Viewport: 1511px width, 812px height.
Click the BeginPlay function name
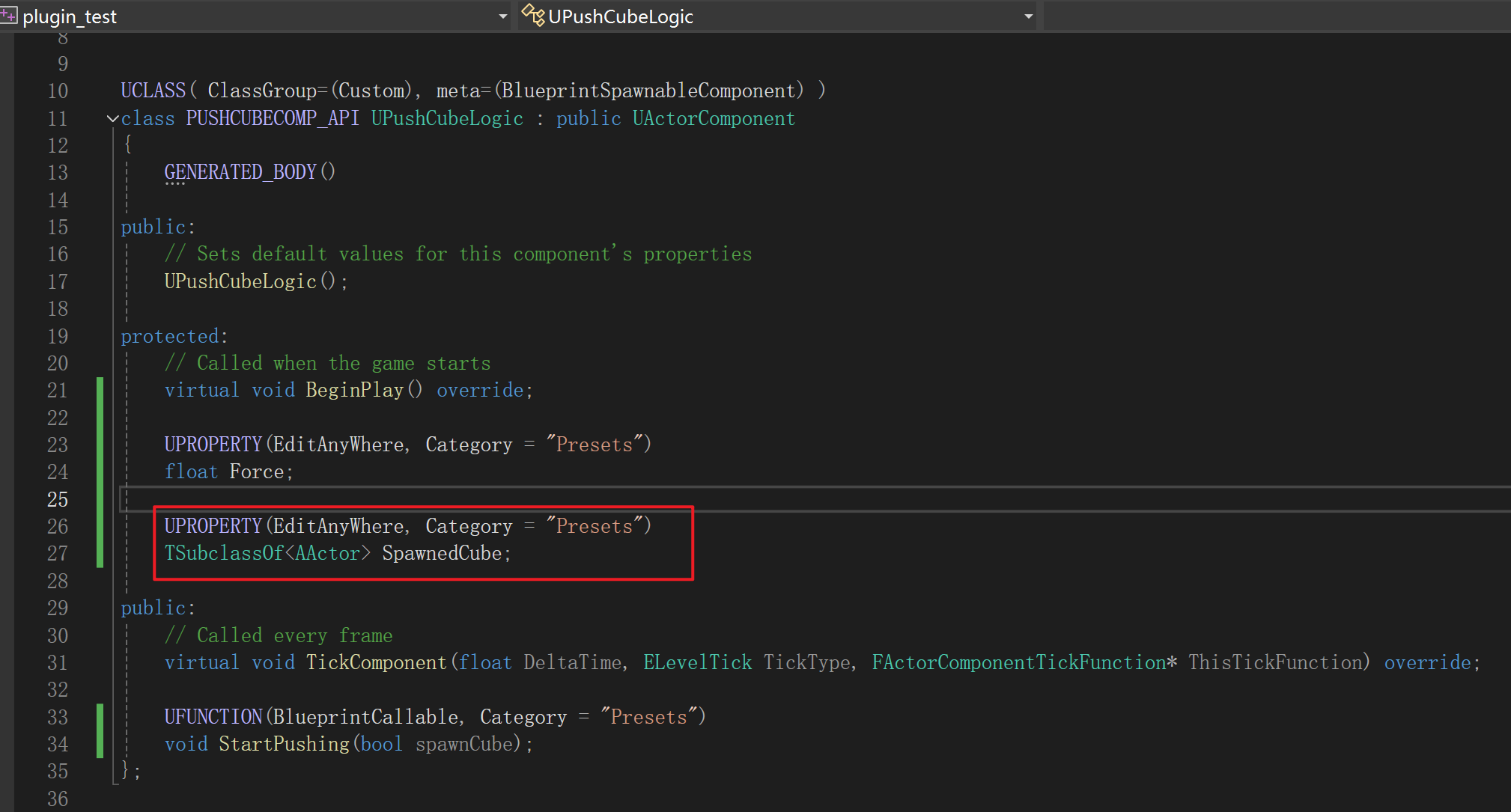(x=354, y=390)
